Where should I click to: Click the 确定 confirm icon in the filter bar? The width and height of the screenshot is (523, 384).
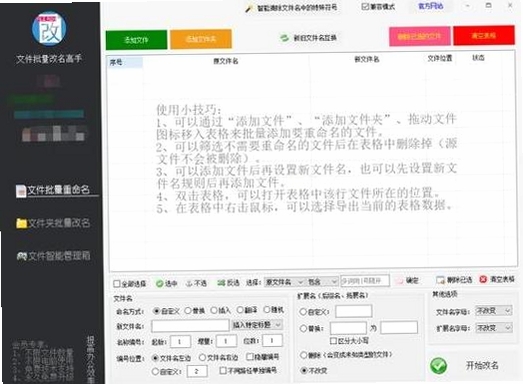(399, 281)
